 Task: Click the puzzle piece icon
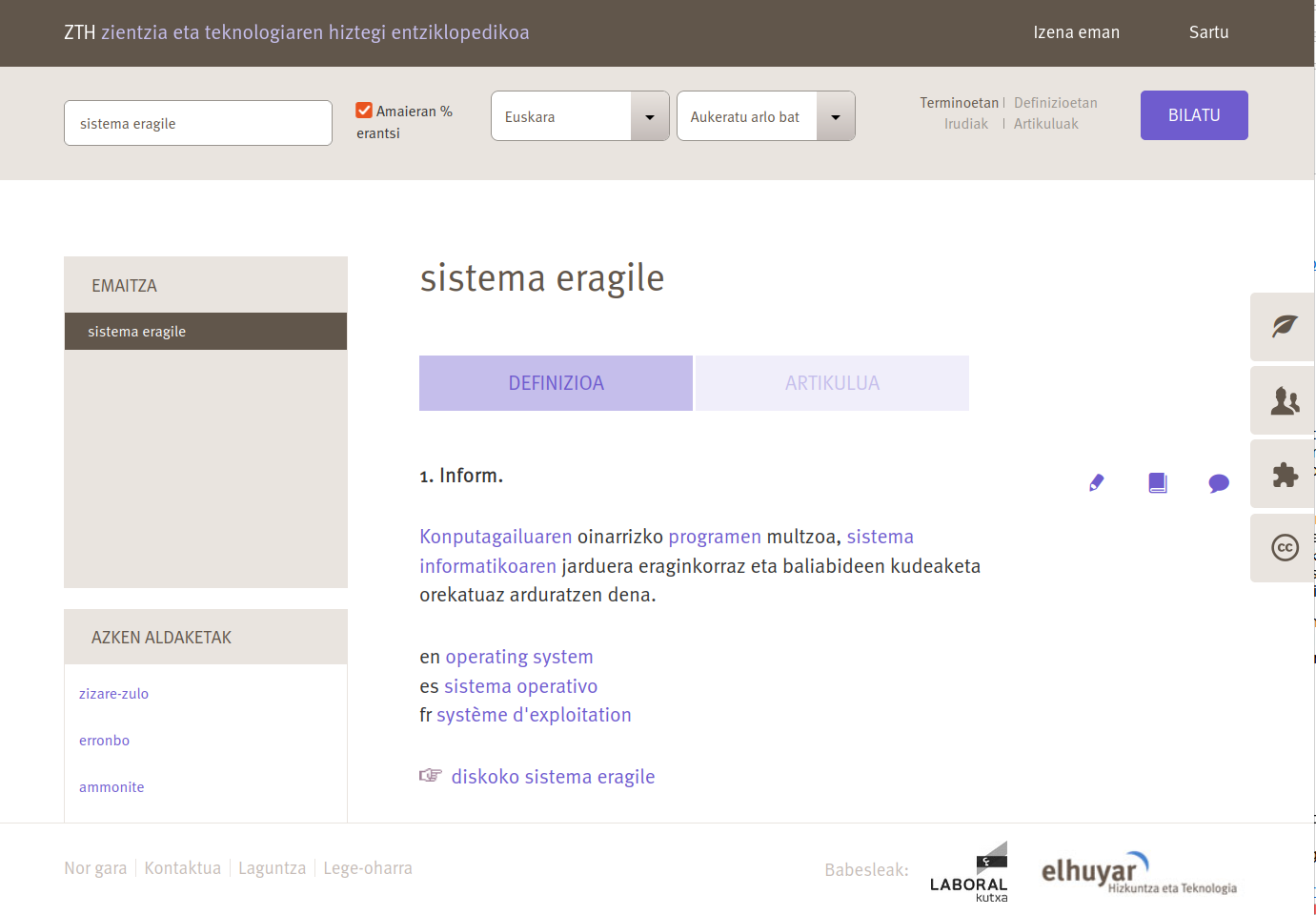click(x=1284, y=474)
